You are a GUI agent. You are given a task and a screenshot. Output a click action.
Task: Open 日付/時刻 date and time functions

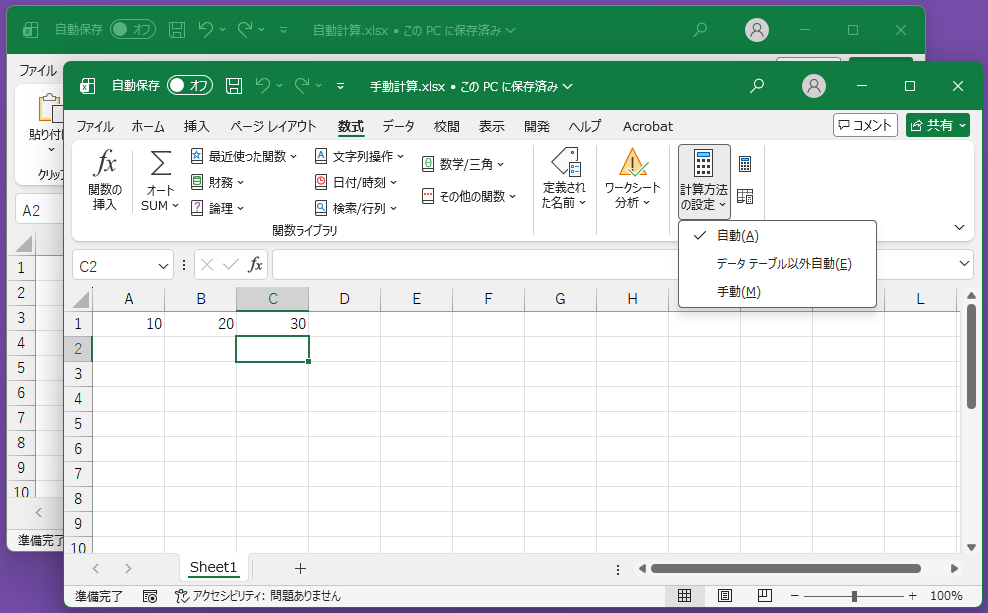(x=356, y=183)
